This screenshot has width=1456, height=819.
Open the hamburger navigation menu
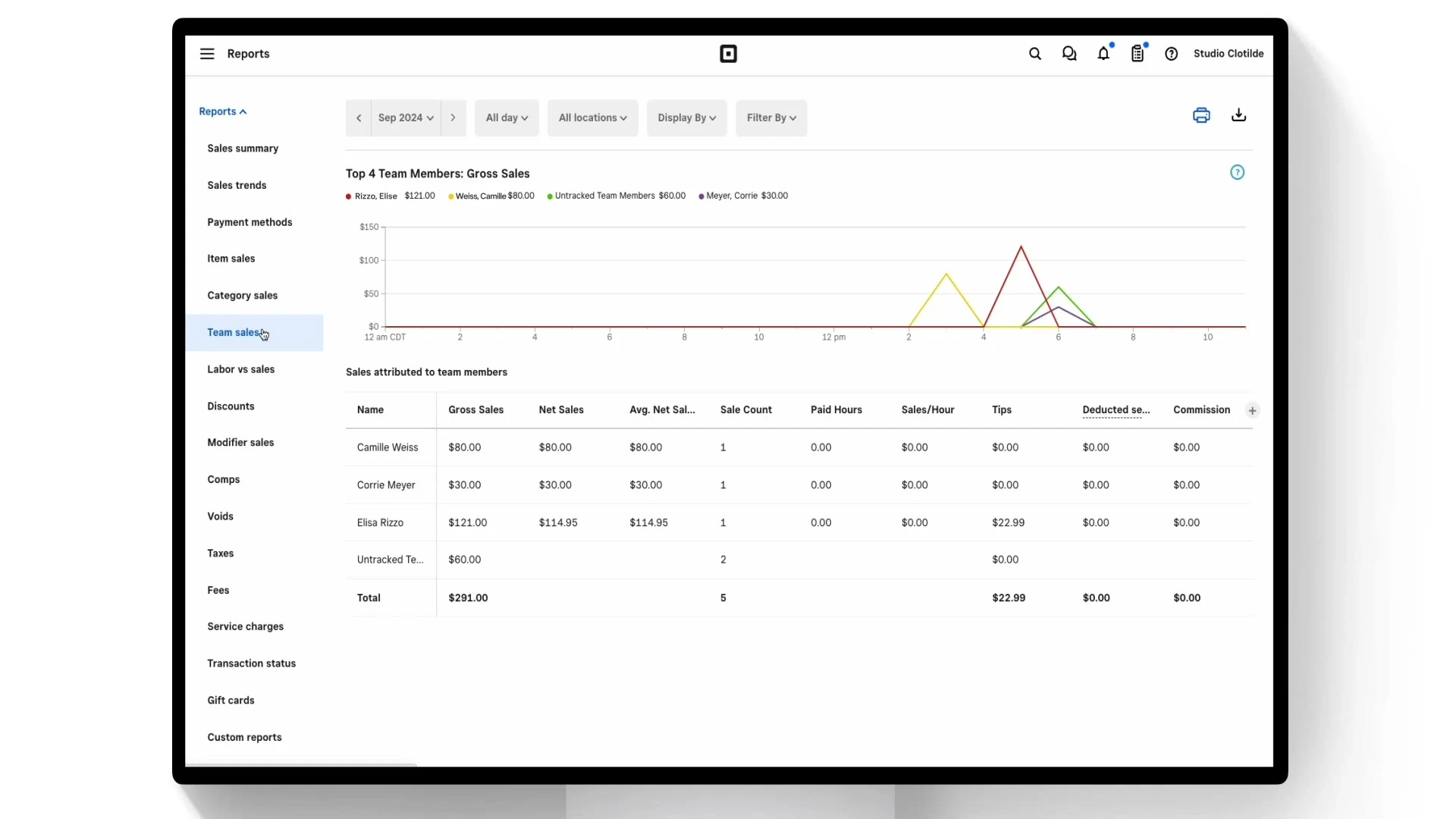pyautogui.click(x=207, y=54)
